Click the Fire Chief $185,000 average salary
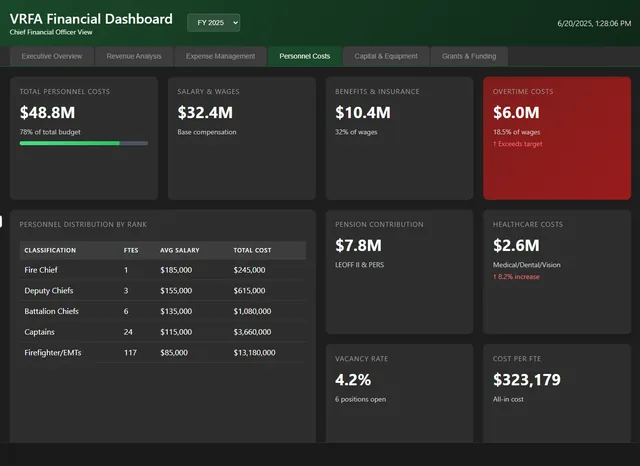 pyautogui.click(x=176, y=270)
